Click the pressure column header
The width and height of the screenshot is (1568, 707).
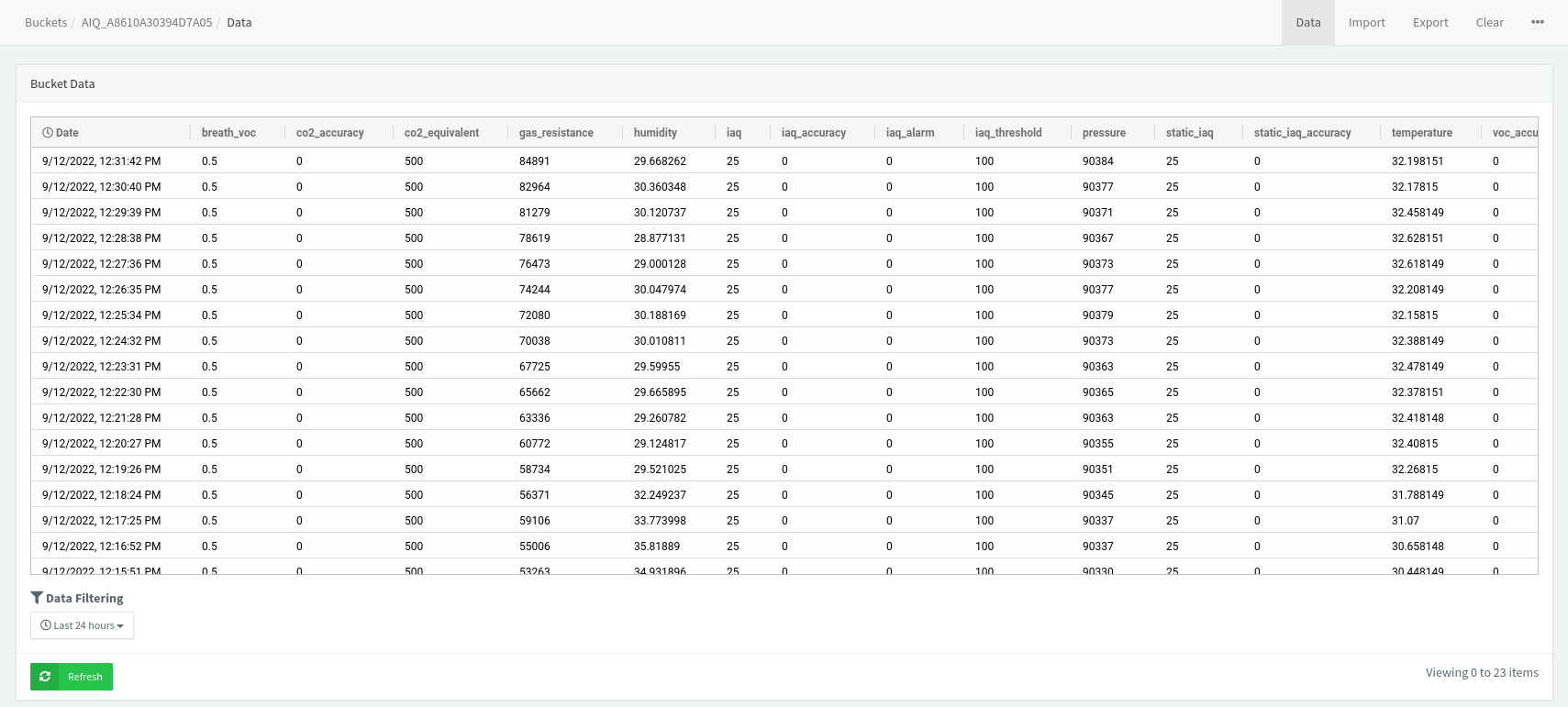click(1104, 133)
